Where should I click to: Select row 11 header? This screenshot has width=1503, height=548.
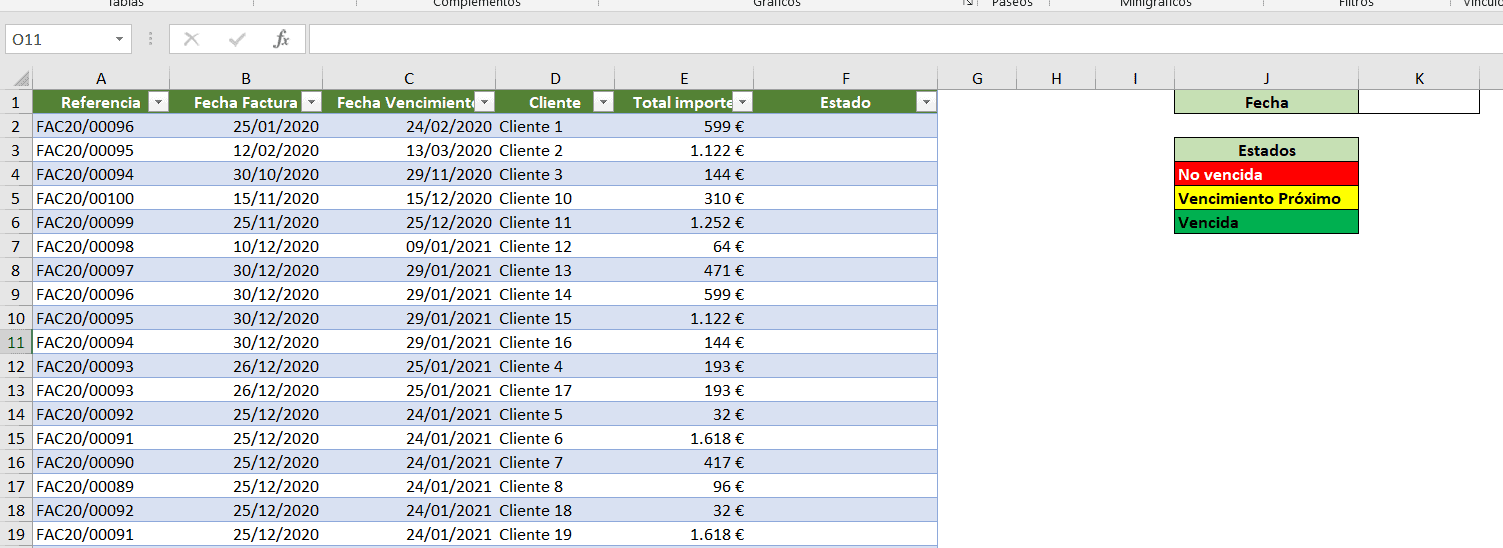click(x=16, y=342)
